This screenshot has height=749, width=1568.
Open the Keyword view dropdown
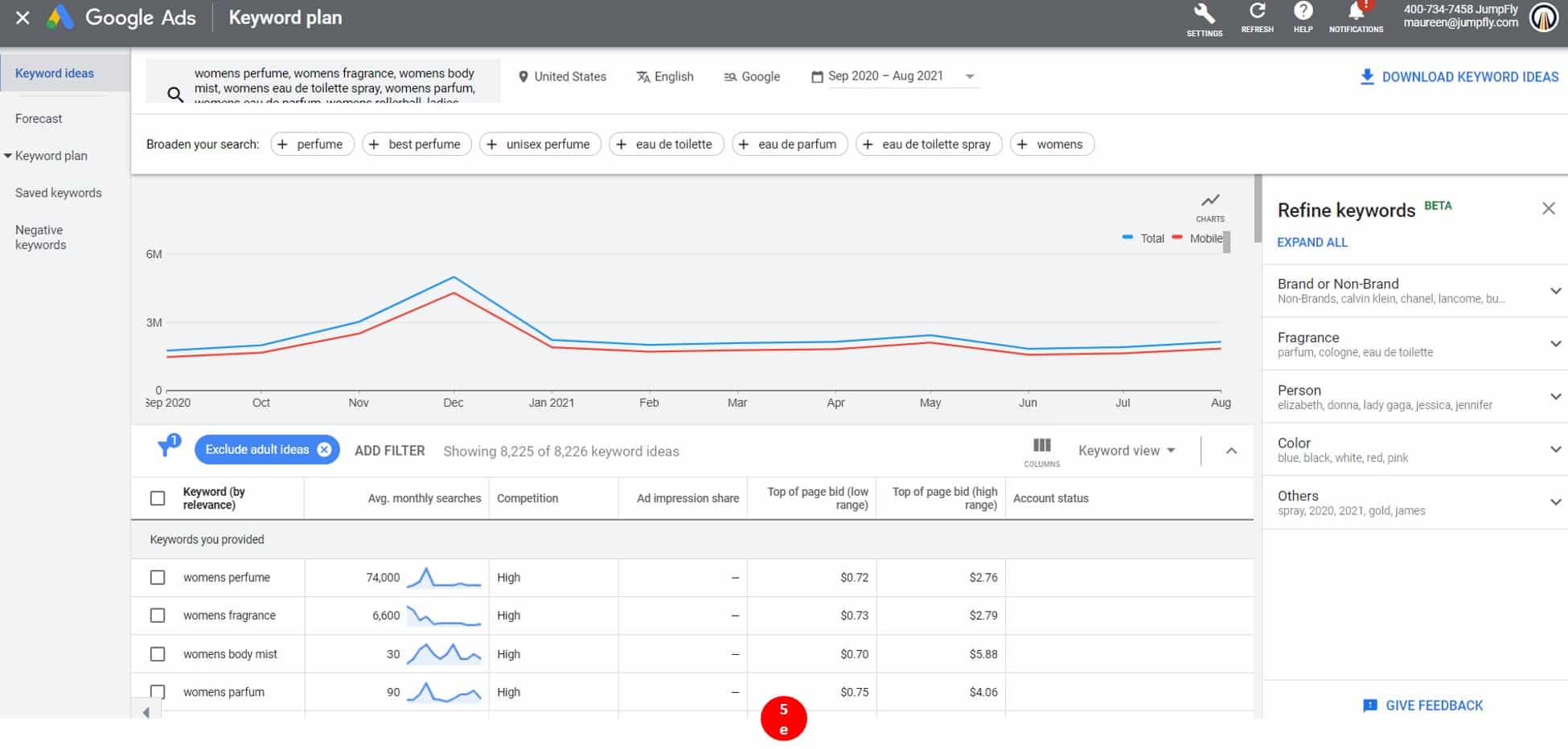pos(1127,451)
